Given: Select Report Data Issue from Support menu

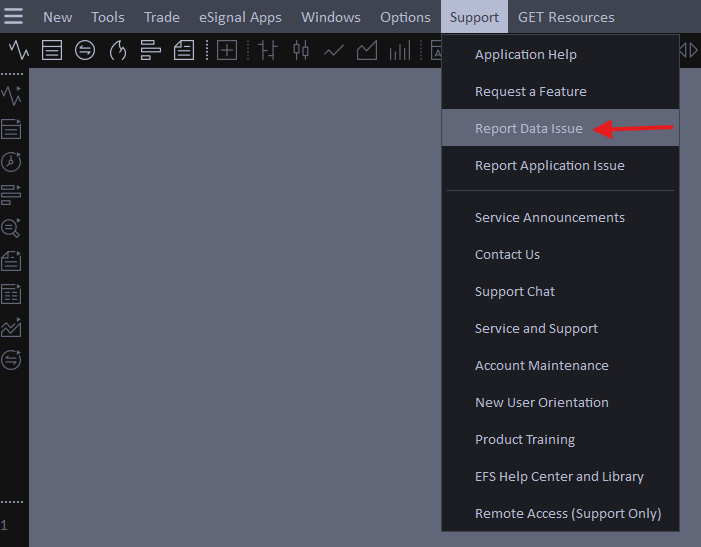Looking at the screenshot, I should pos(528,128).
